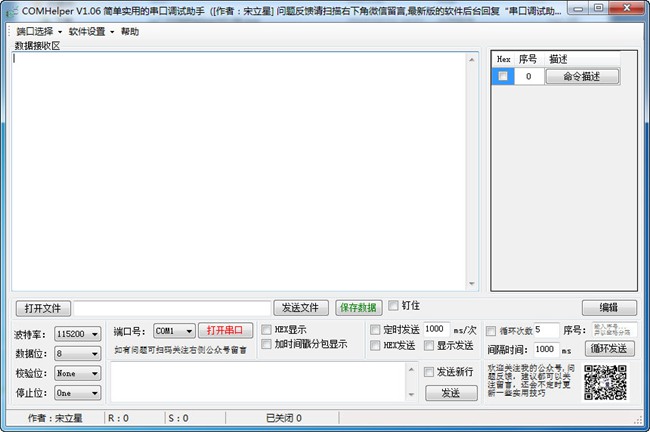Click the send area scrollbar down arrow
This screenshot has height=432, width=650.
point(411,395)
